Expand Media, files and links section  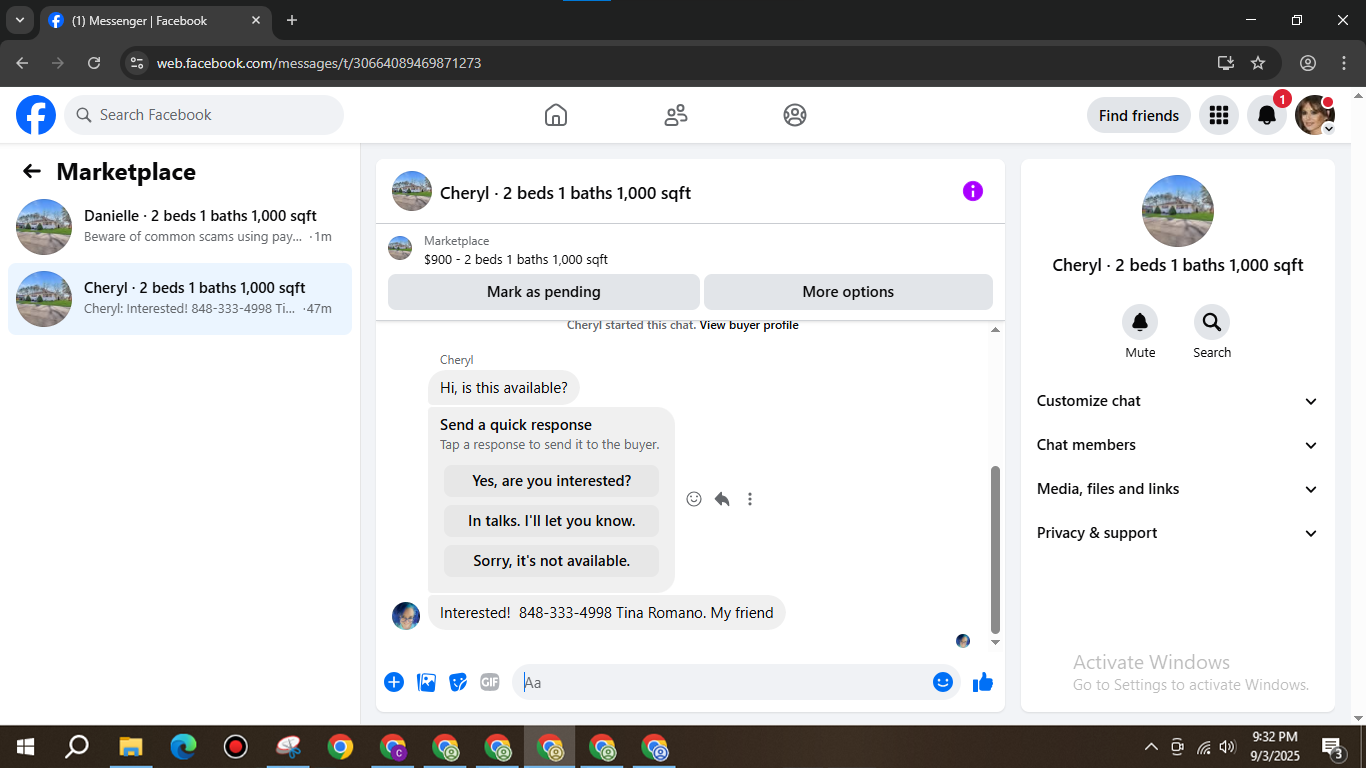pos(1178,489)
